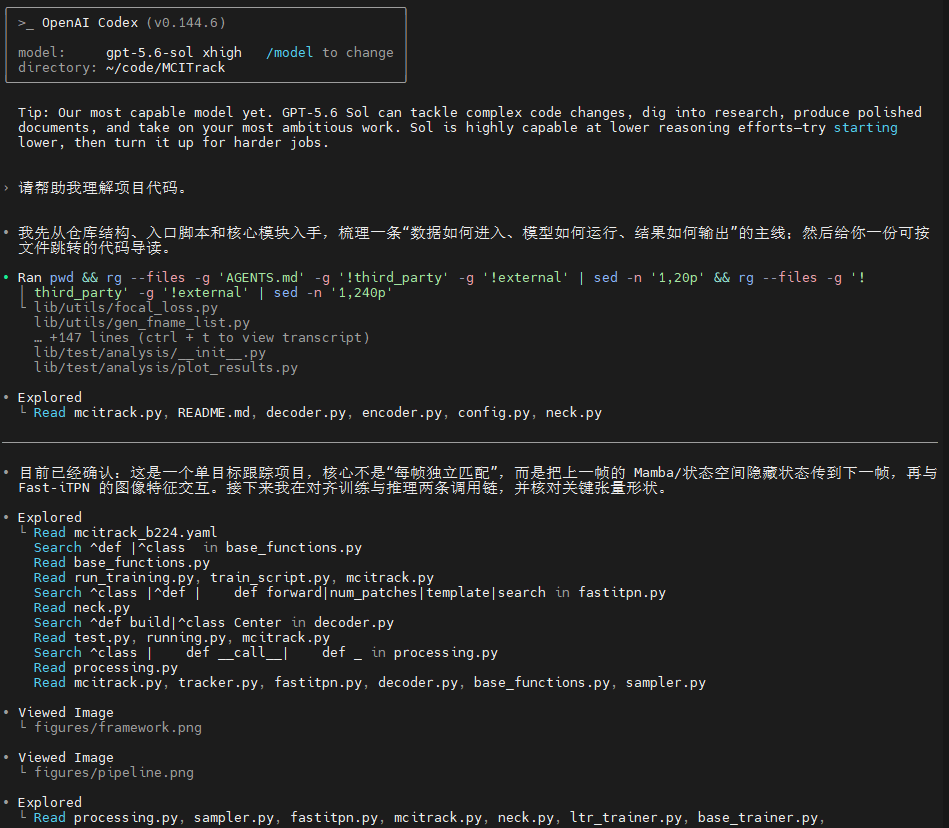Screen dimensions: 949x828
Task: Click the file lib/utils/focal_loss.py
Action: pyautogui.click(x=126, y=307)
